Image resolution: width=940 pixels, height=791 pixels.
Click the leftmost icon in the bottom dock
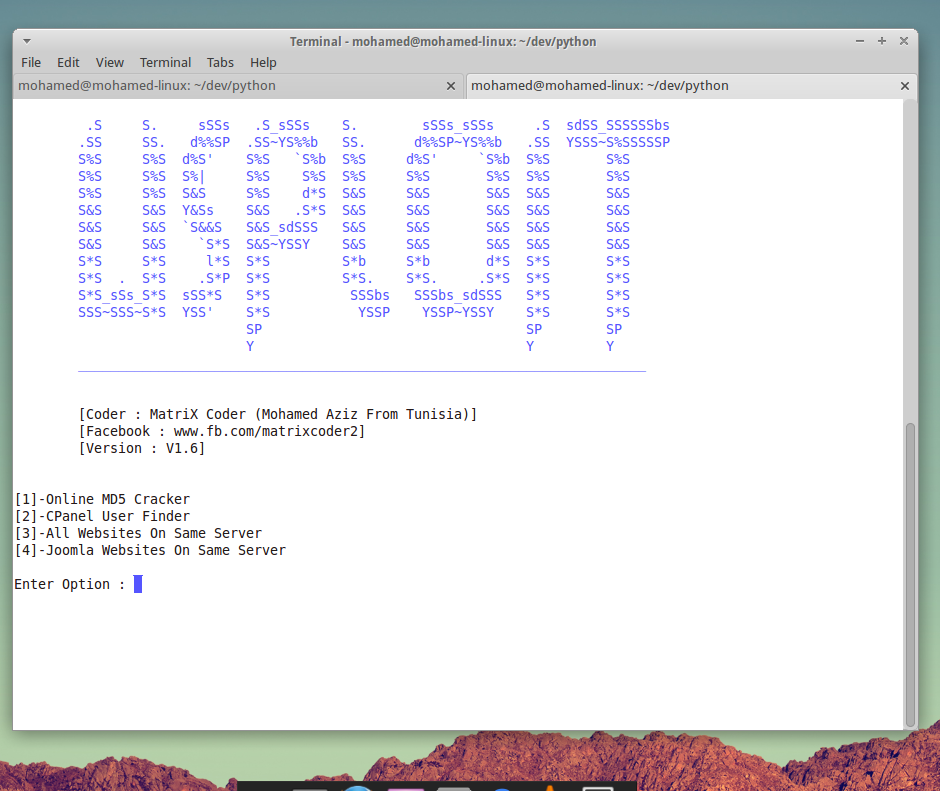[310, 786]
